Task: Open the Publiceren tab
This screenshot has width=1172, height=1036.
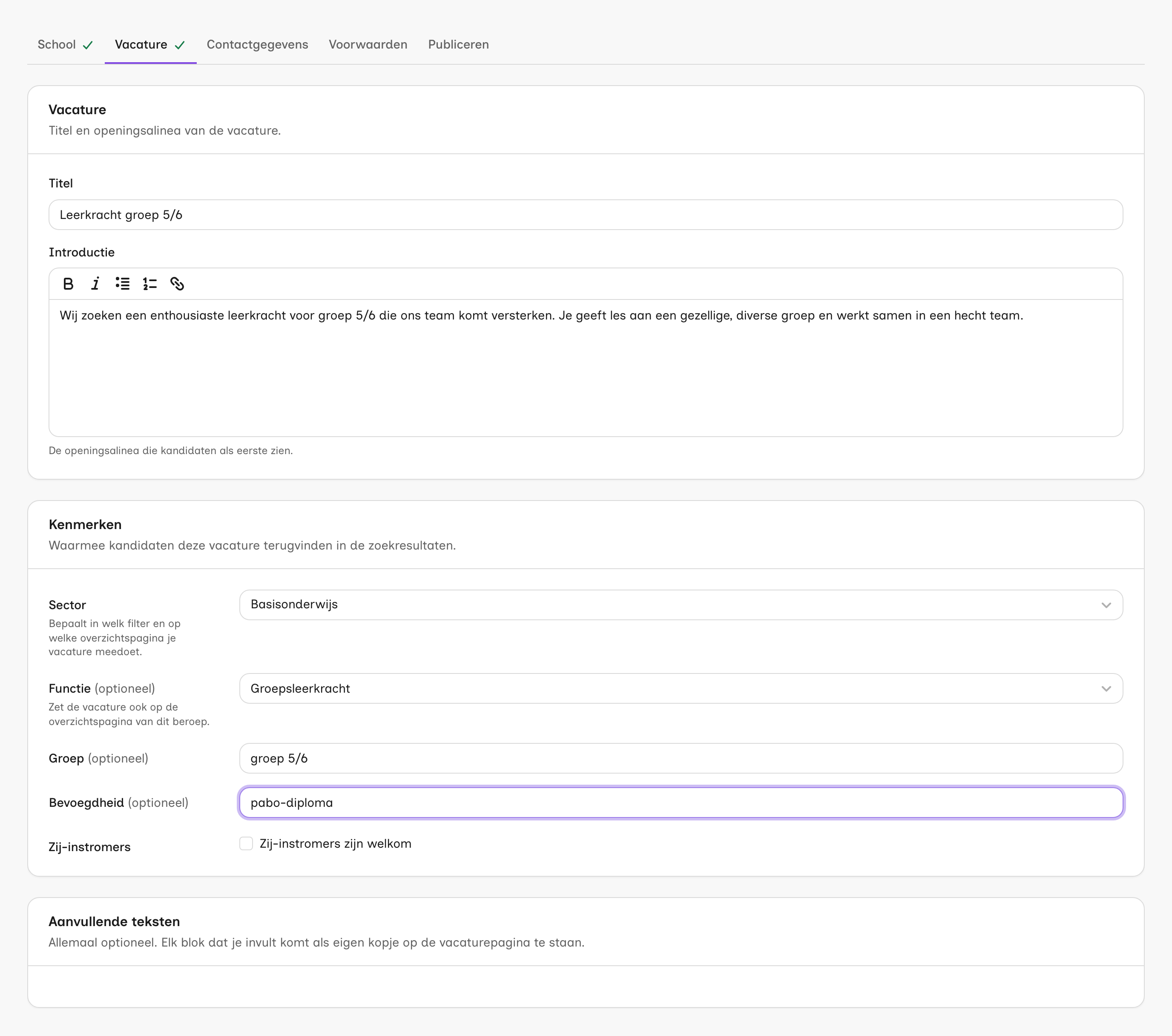Action: [459, 45]
